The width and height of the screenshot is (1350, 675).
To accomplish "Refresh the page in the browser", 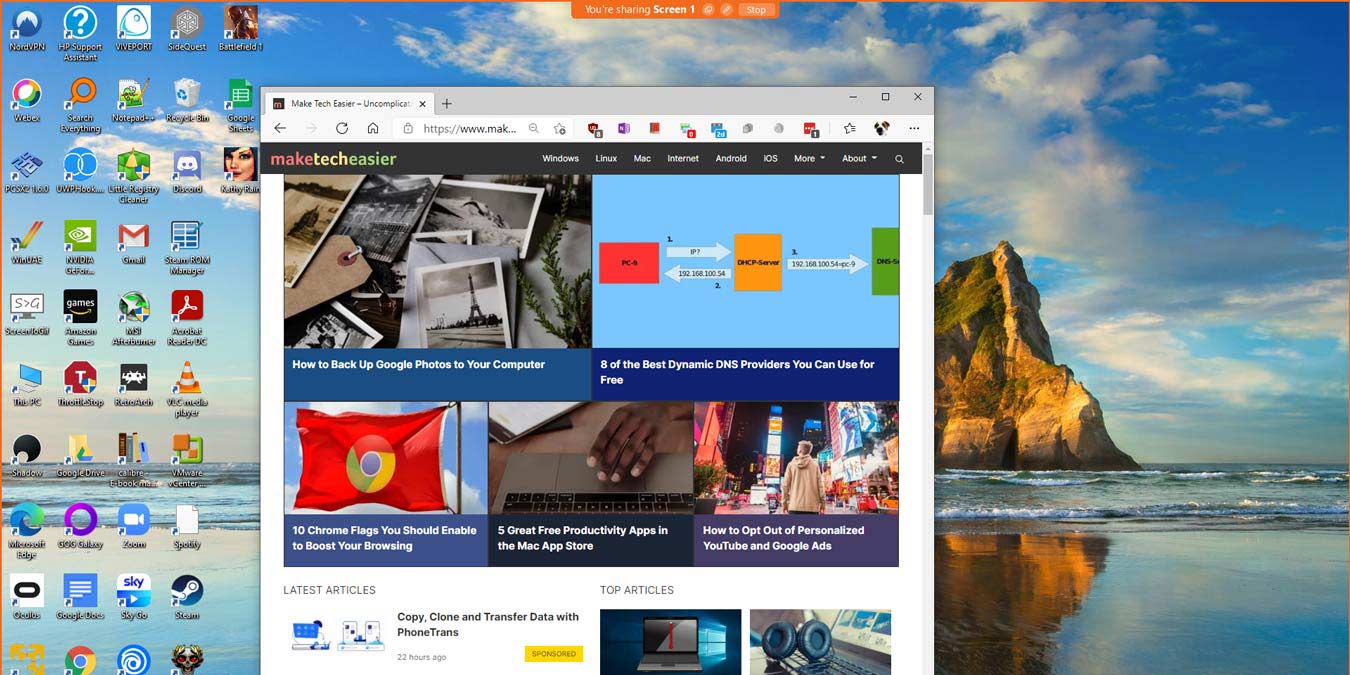I will click(x=342, y=128).
